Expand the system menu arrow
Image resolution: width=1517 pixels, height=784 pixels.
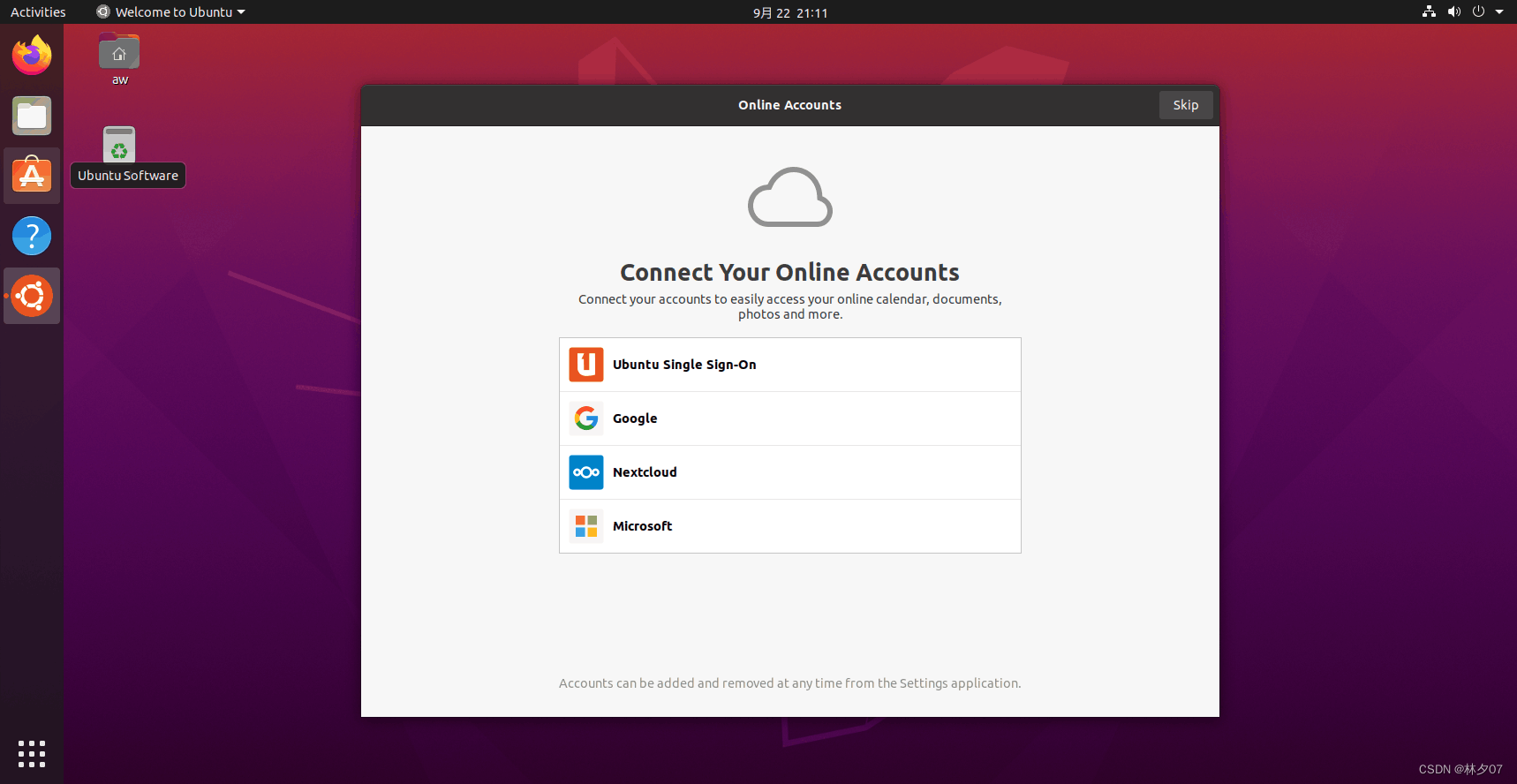click(x=1499, y=11)
